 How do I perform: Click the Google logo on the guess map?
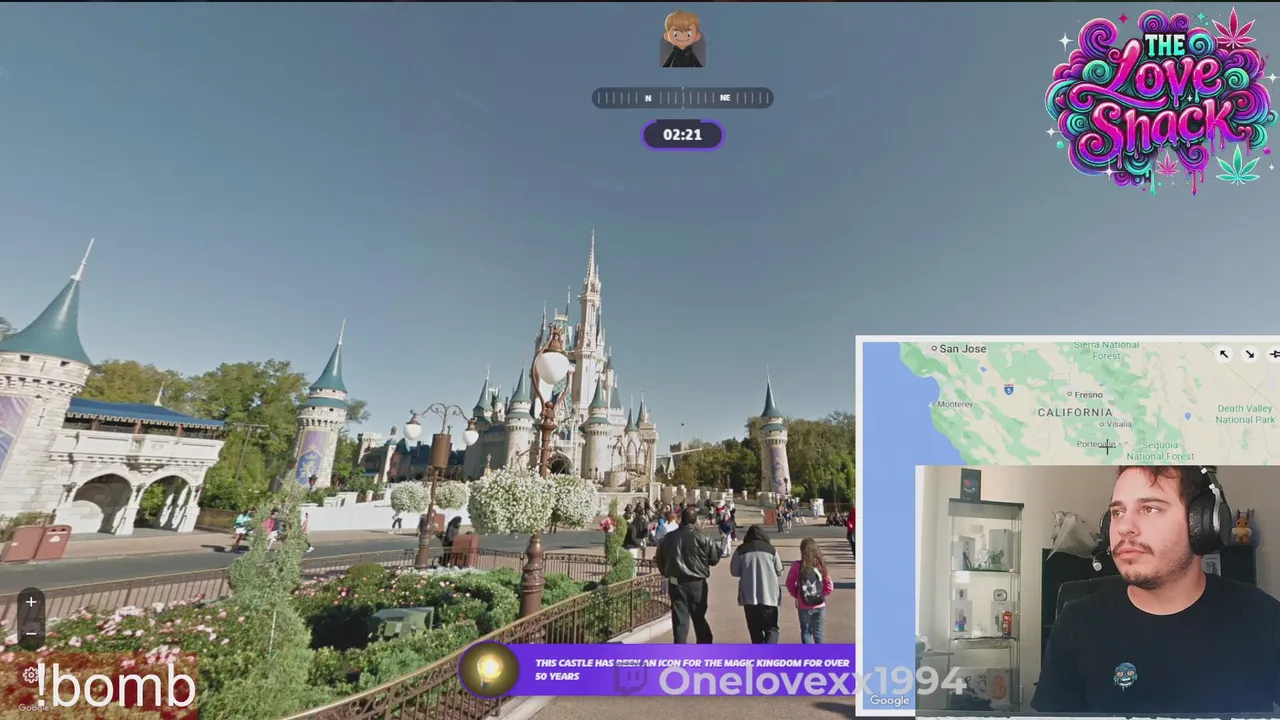pyautogui.click(x=889, y=701)
